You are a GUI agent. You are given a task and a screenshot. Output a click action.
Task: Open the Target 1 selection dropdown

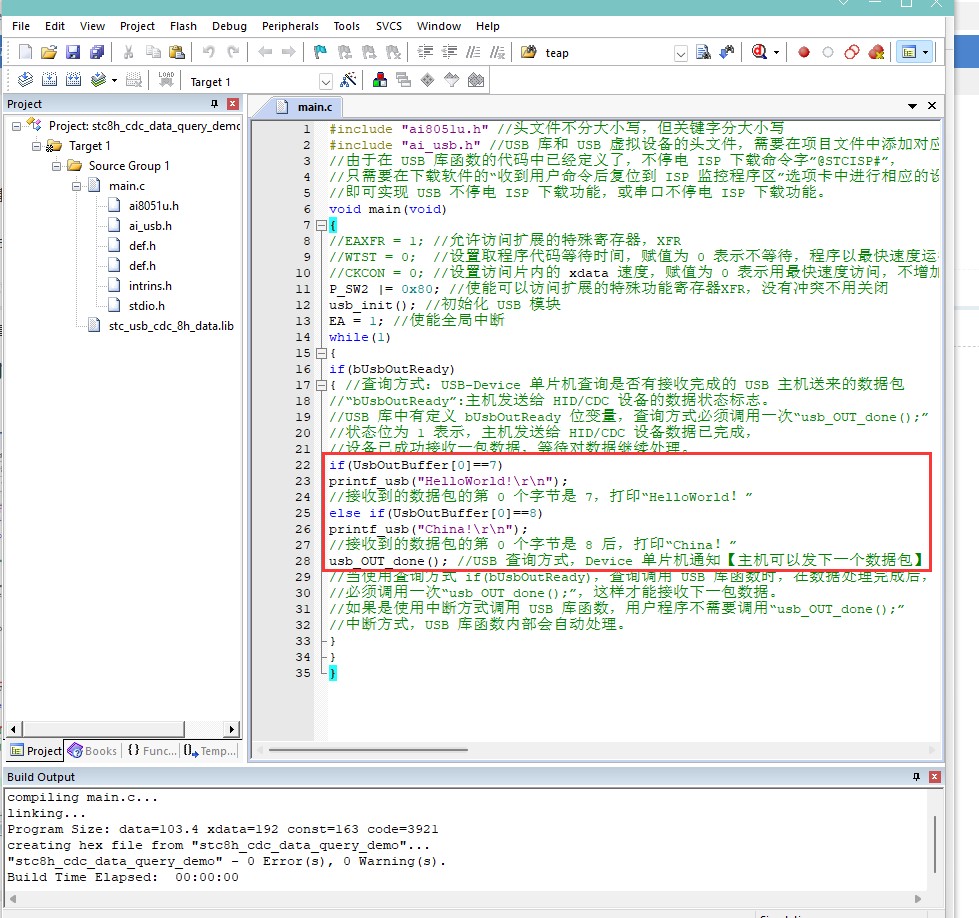pos(325,82)
